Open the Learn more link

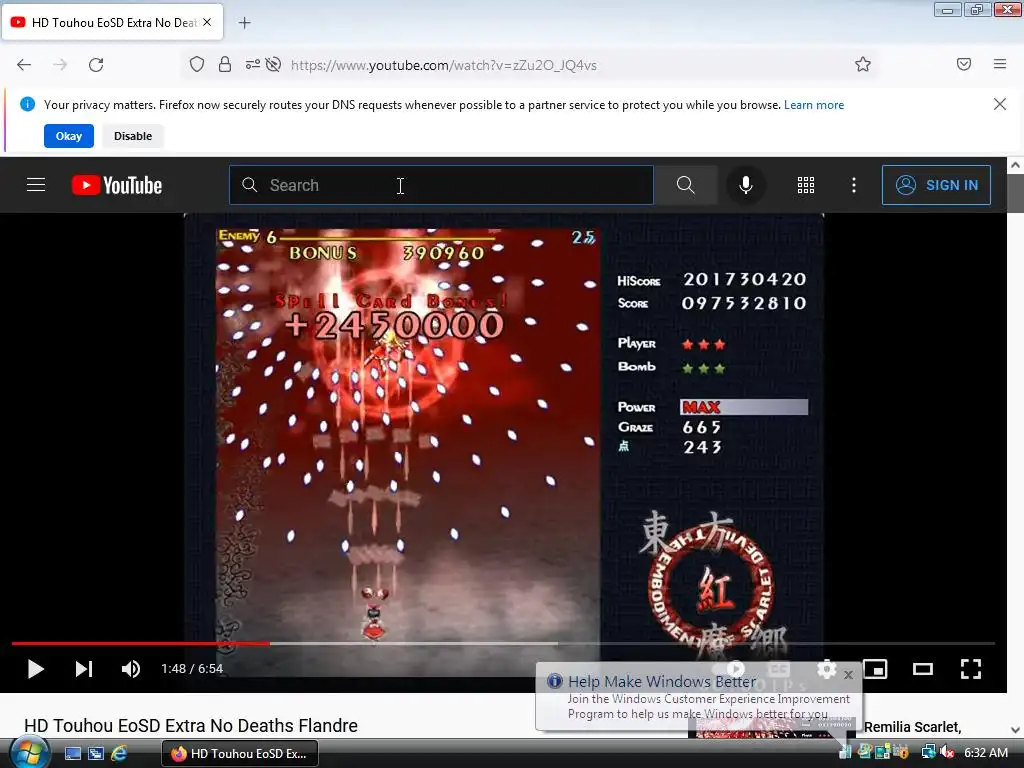pyautogui.click(x=814, y=105)
